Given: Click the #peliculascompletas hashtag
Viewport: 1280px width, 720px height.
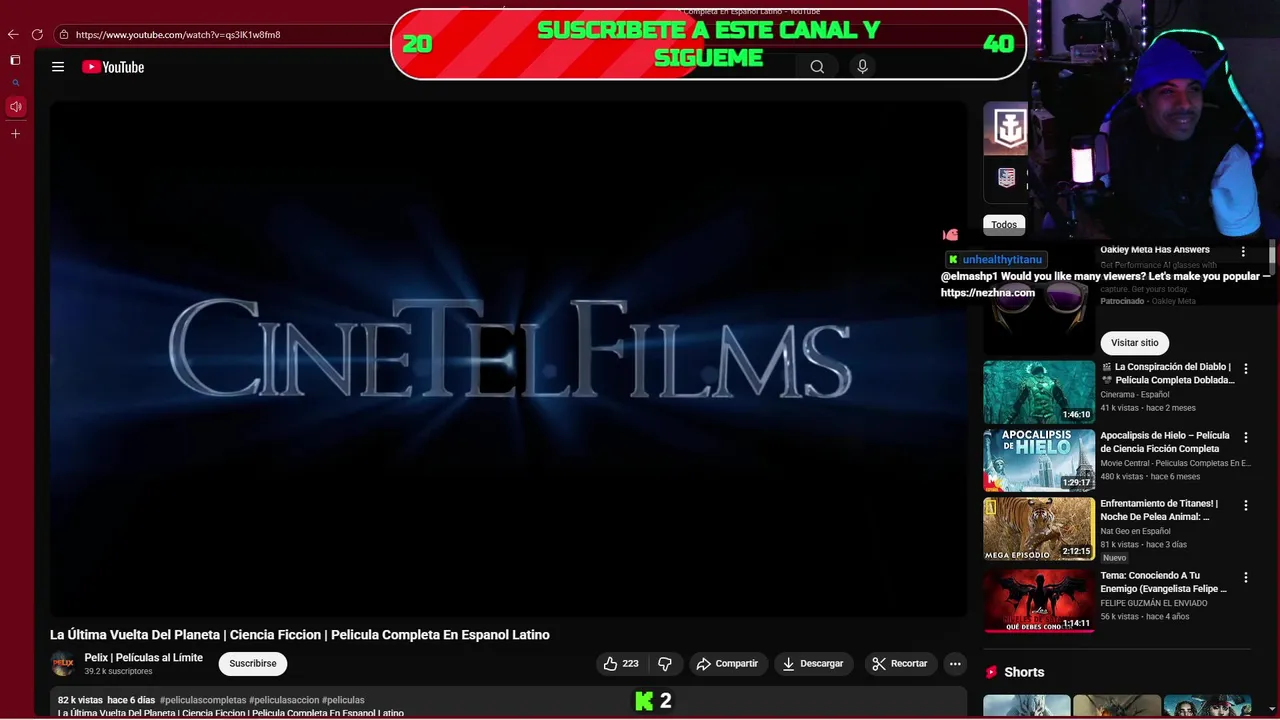Looking at the screenshot, I should (x=203, y=700).
